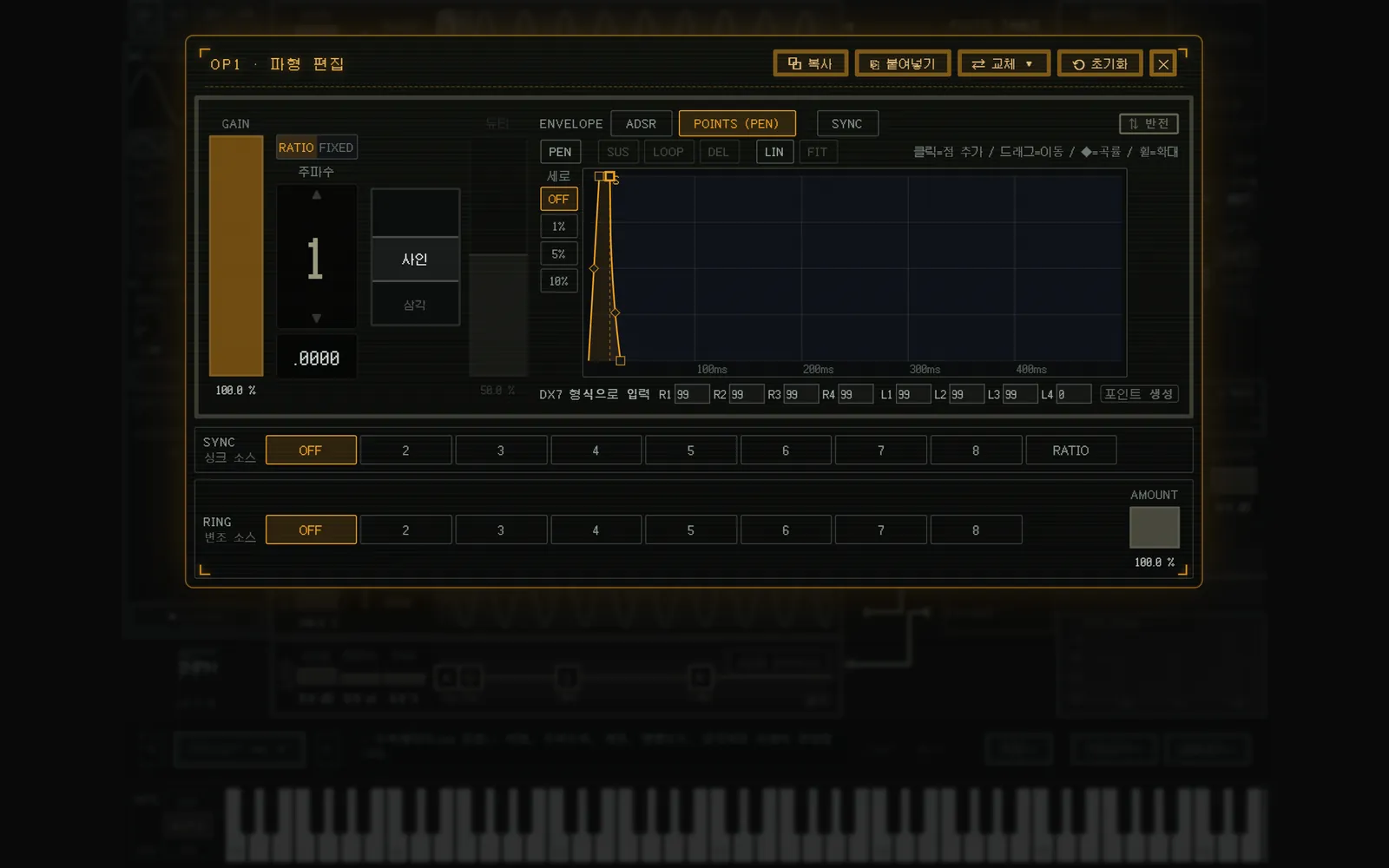Set SYNC source to RATIO
Image resolution: width=1389 pixels, height=868 pixels.
1070,450
